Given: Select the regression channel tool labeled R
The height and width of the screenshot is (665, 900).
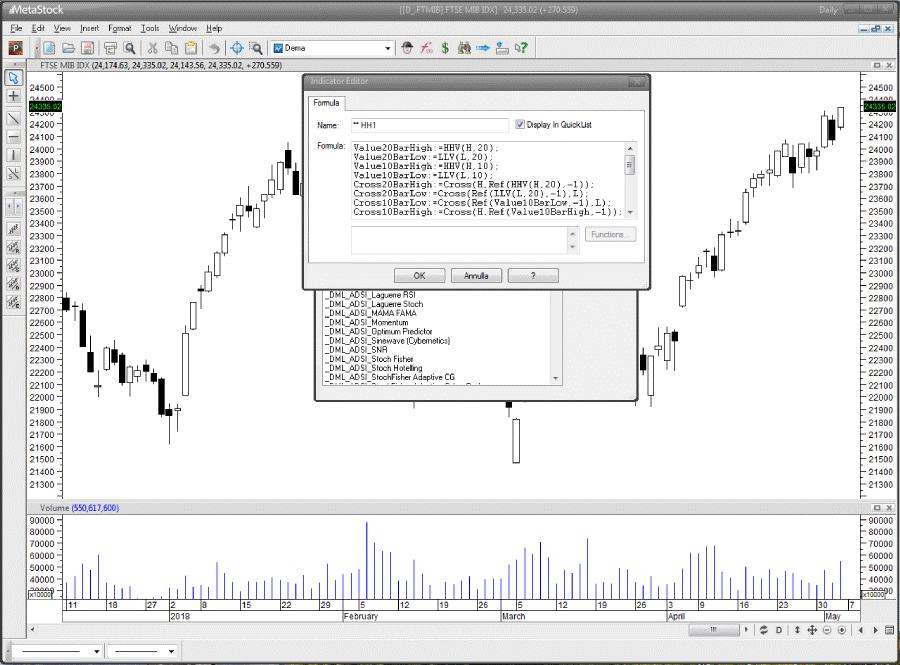Looking at the screenshot, I should point(14,247).
